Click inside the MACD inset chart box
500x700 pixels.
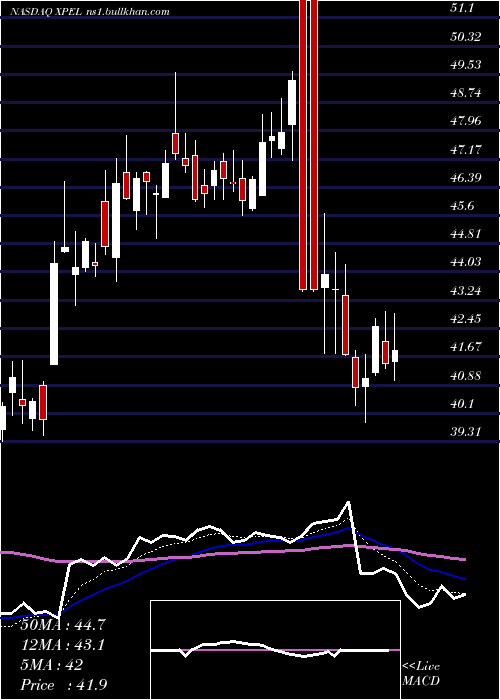coord(275,650)
